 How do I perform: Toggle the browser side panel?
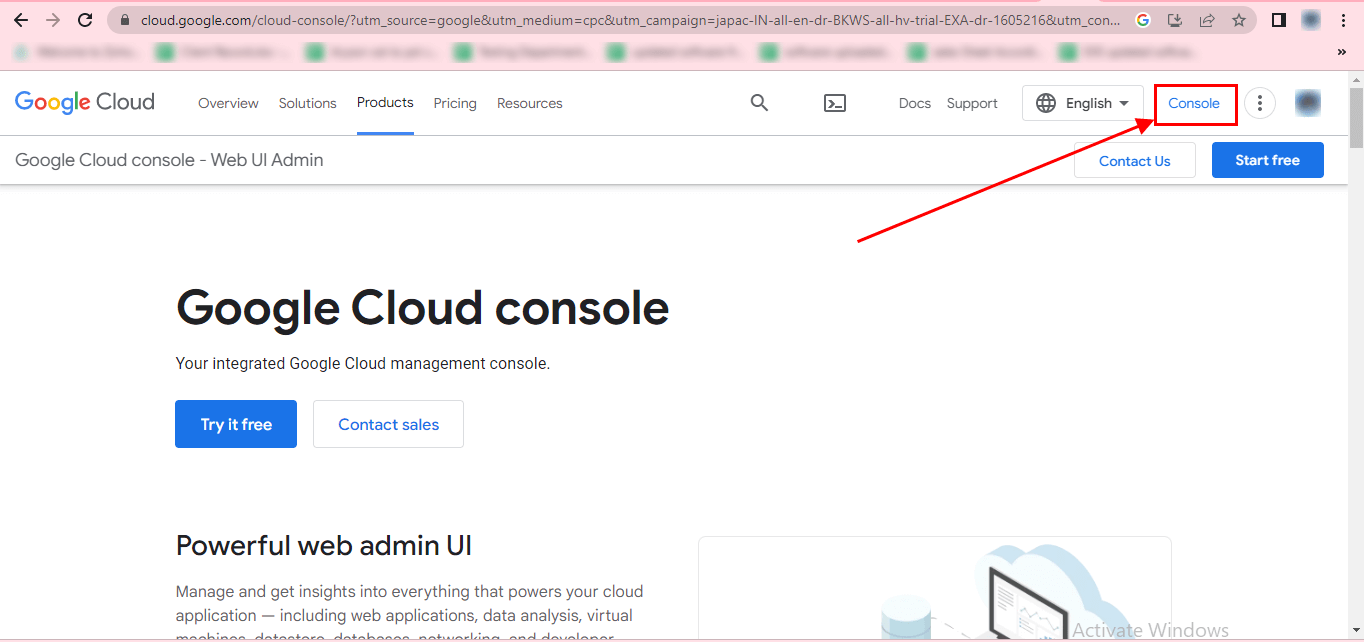point(1279,20)
